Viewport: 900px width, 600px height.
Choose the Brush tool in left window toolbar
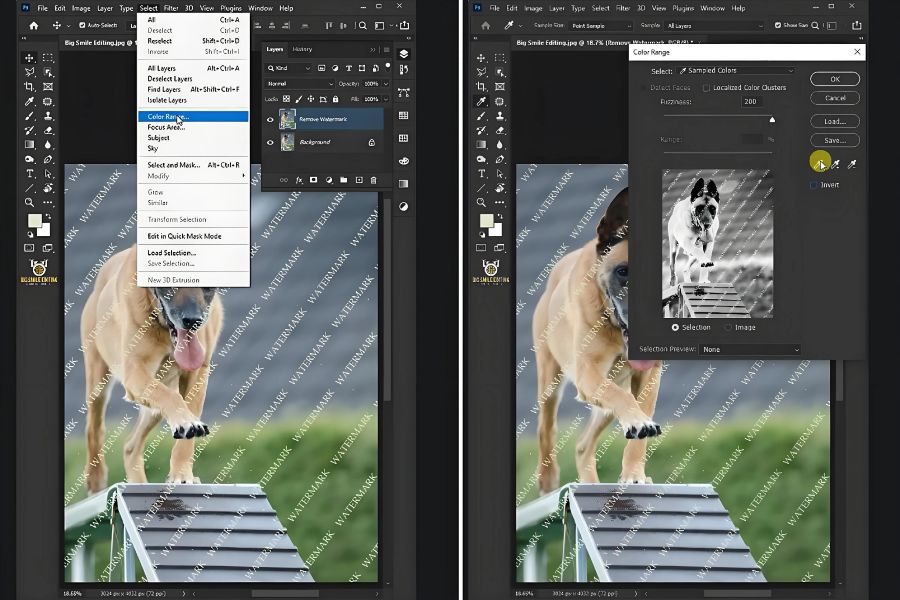(29, 116)
